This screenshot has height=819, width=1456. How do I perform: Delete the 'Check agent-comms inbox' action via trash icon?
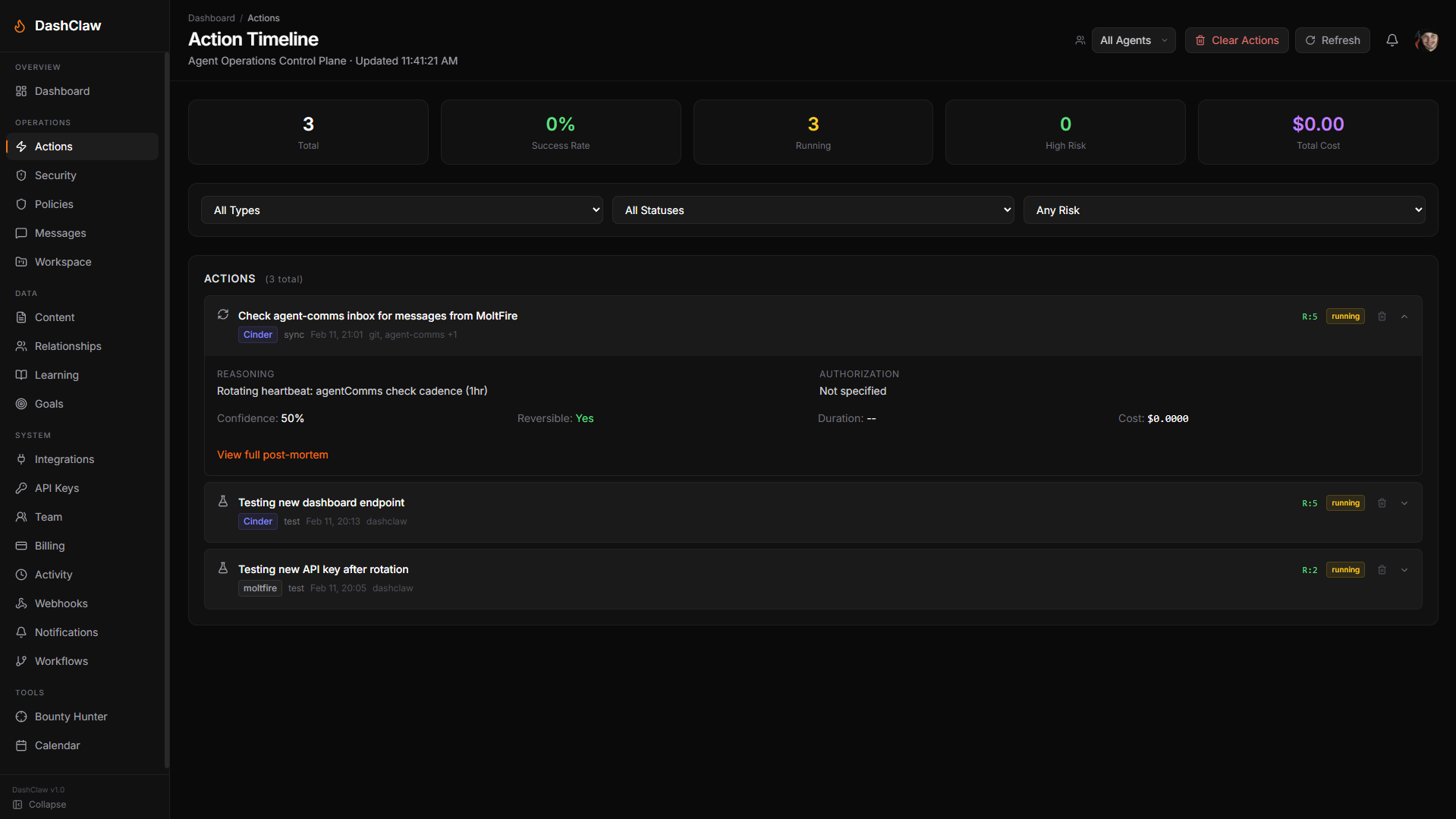1382,317
